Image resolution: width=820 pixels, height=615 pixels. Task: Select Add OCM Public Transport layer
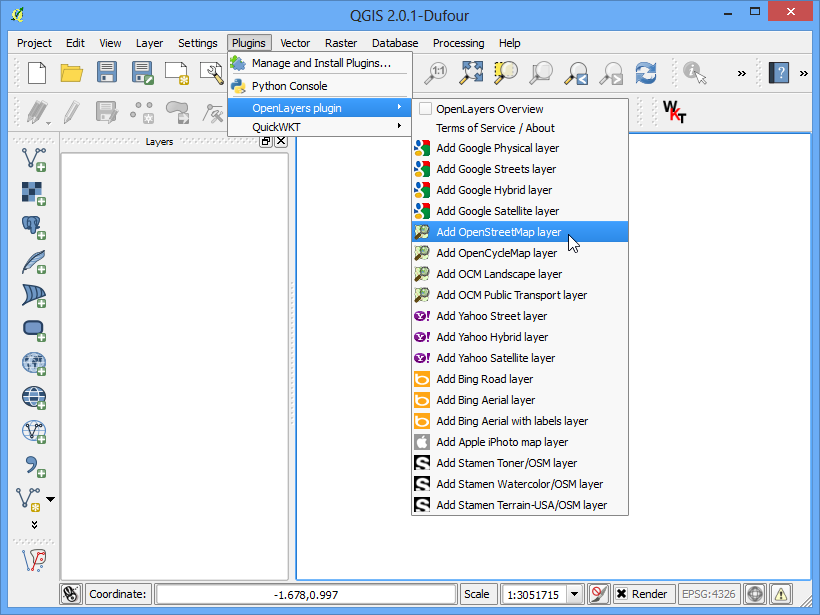coord(520,295)
